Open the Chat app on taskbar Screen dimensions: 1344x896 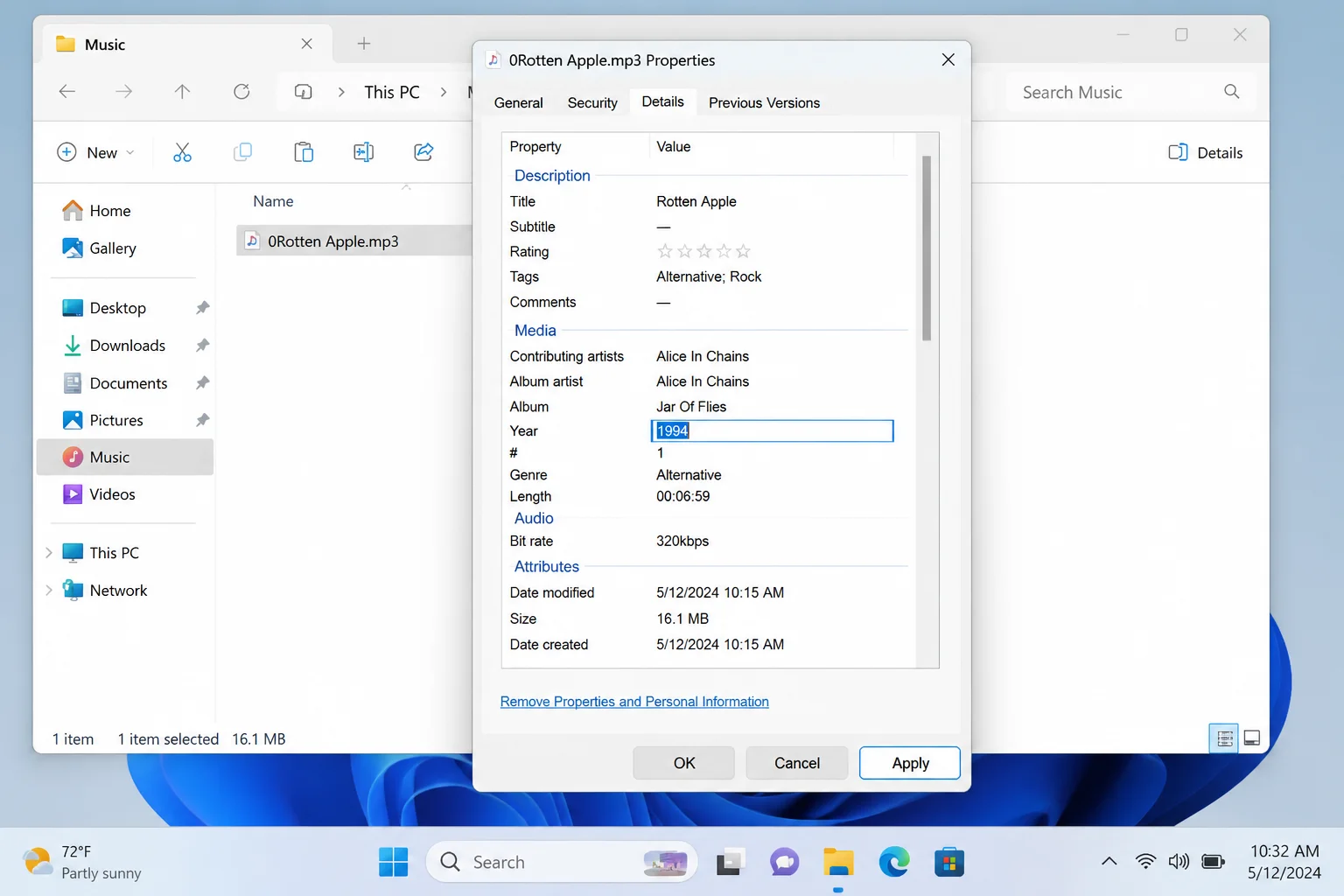[784, 863]
